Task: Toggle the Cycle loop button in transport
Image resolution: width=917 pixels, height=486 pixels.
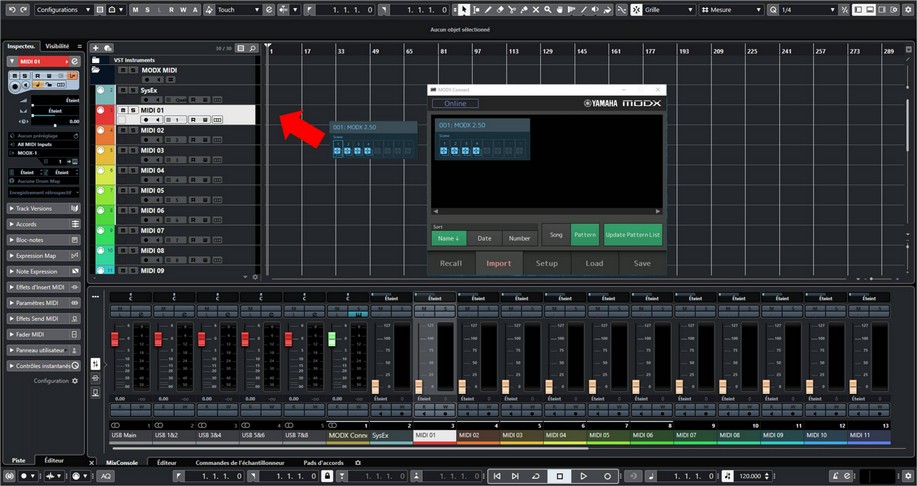Action: 535,476
